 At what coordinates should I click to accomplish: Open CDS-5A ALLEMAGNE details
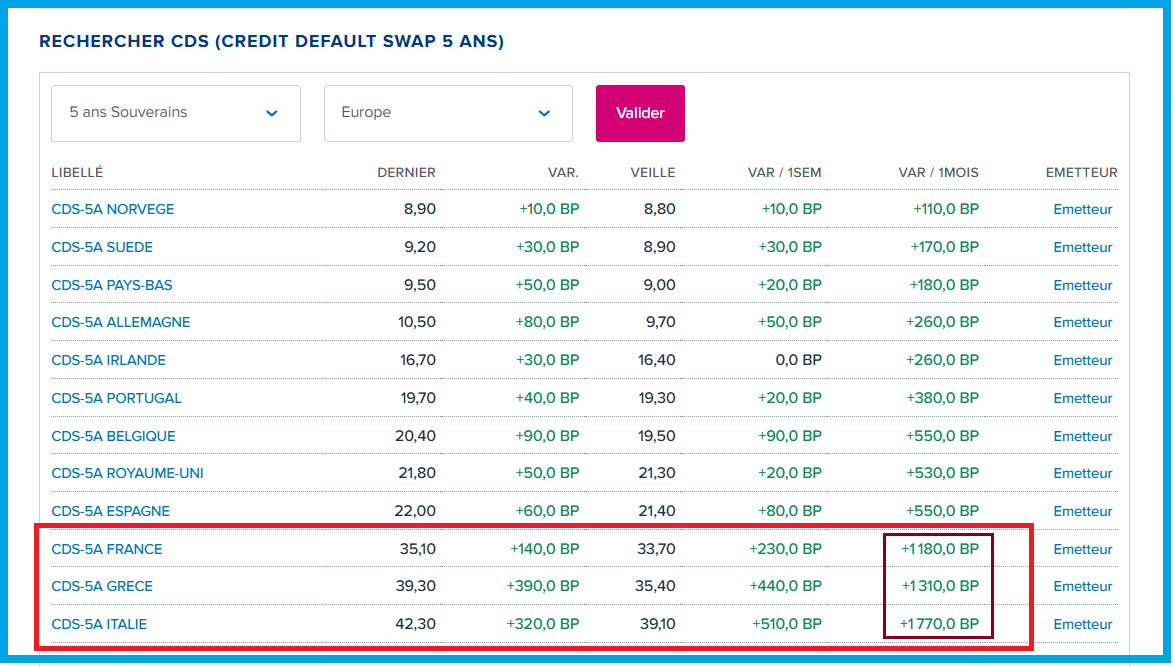click(x=121, y=323)
